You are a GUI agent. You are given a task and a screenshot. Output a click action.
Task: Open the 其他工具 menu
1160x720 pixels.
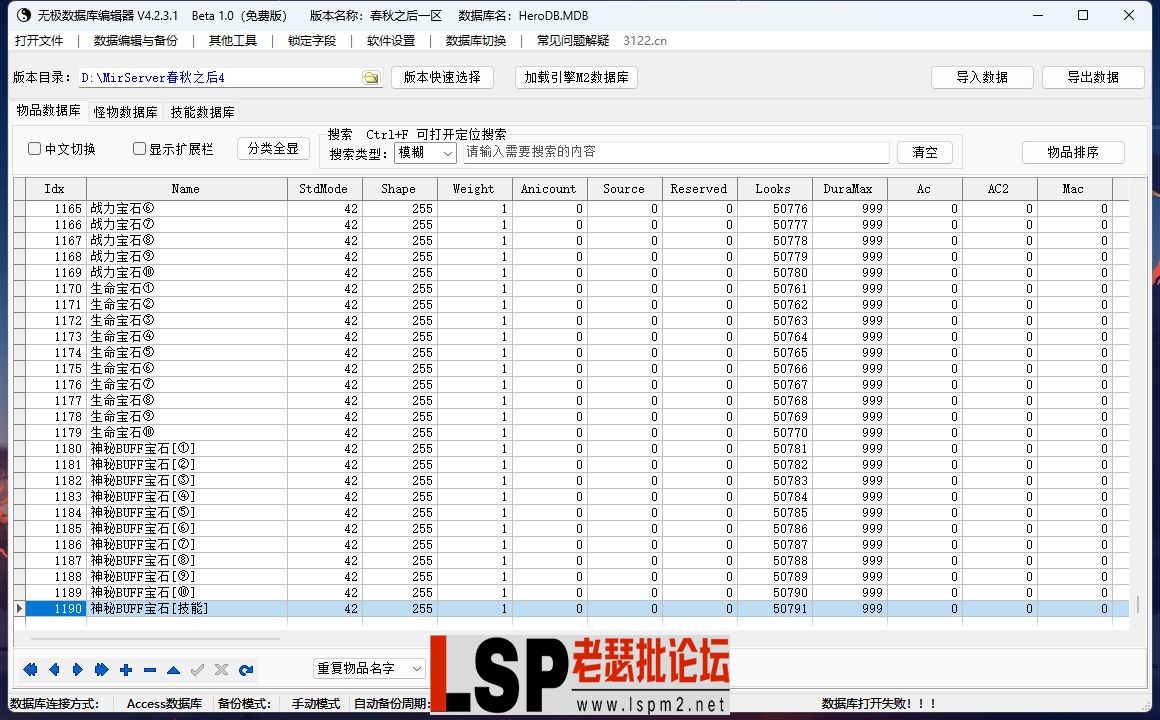pyautogui.click(x=232, y=41)
